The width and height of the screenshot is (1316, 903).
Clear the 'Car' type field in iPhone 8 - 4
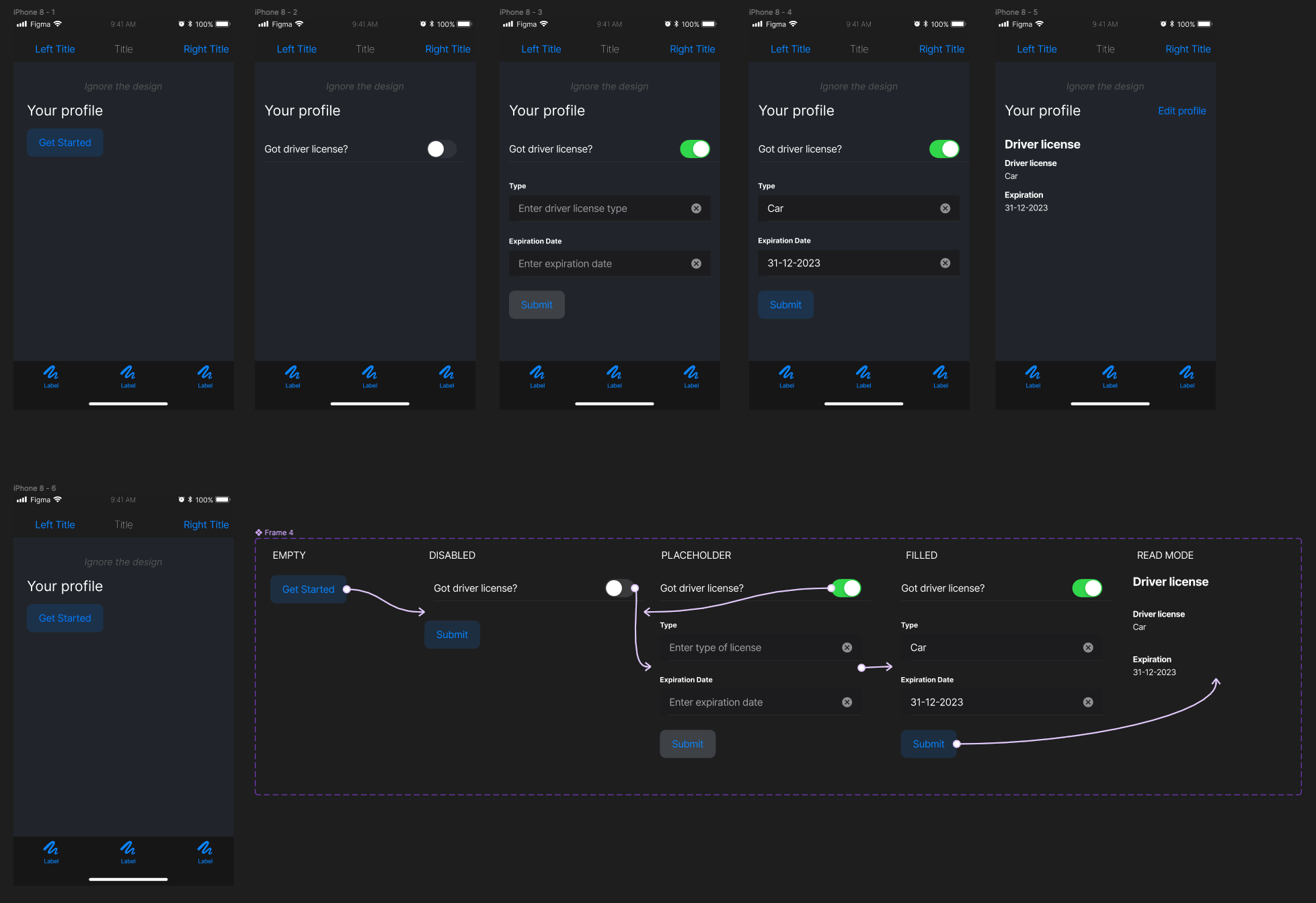945,208
